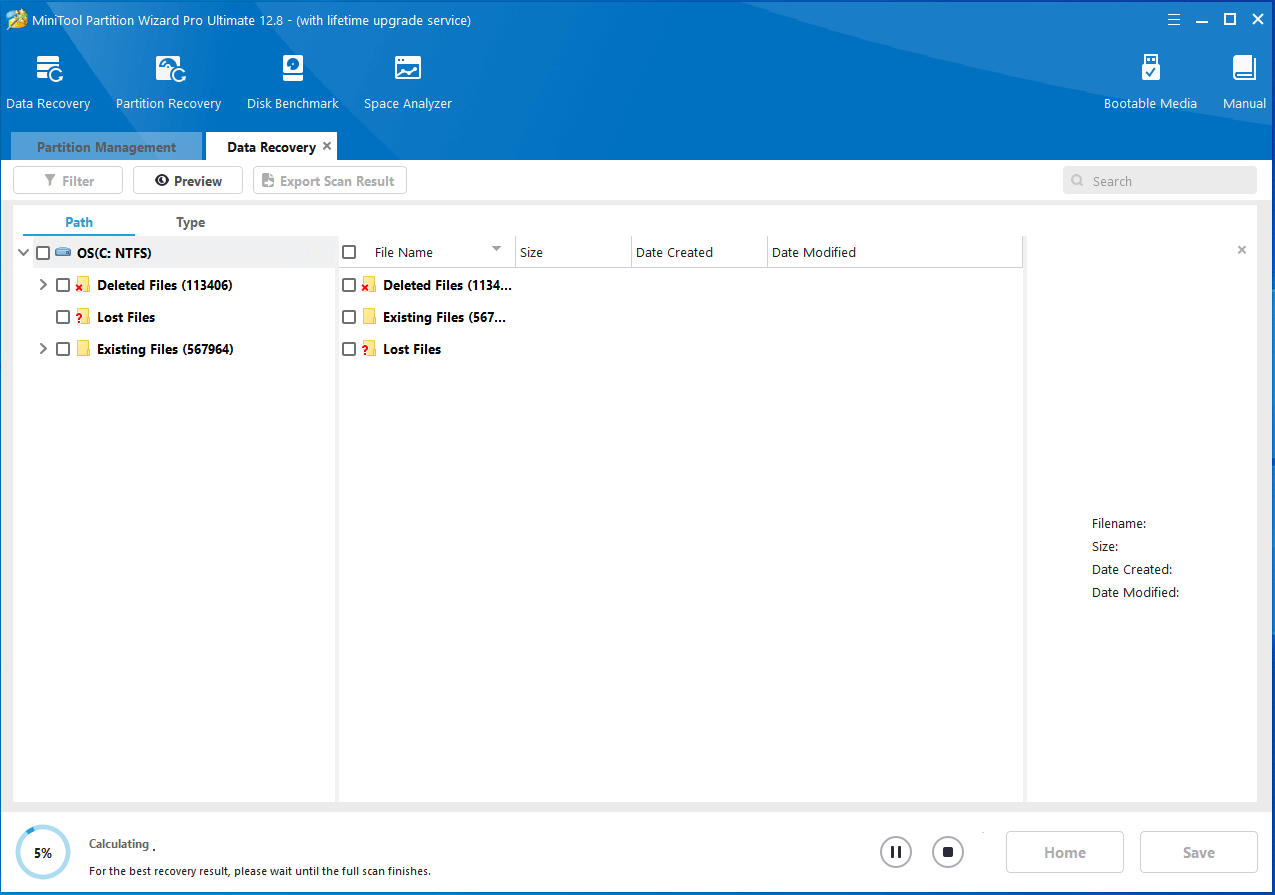
Task: Select 'OS(C: NTFS)' tree label
Action: [114, 253]
